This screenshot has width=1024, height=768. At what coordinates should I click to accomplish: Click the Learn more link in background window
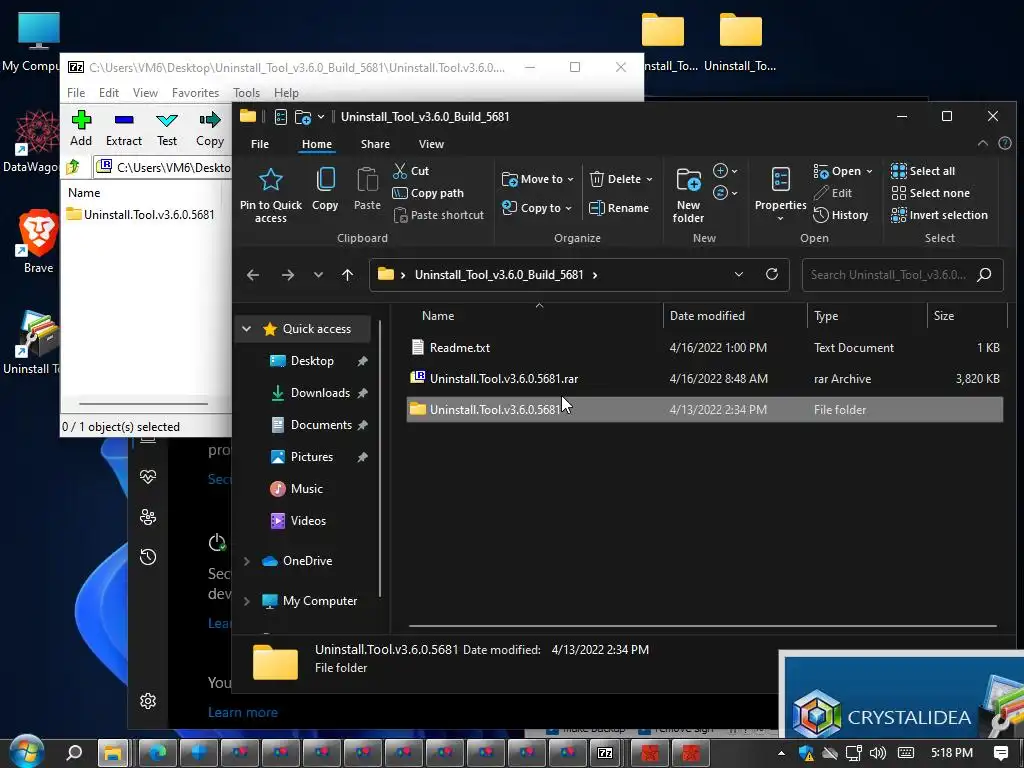point(243,712)
